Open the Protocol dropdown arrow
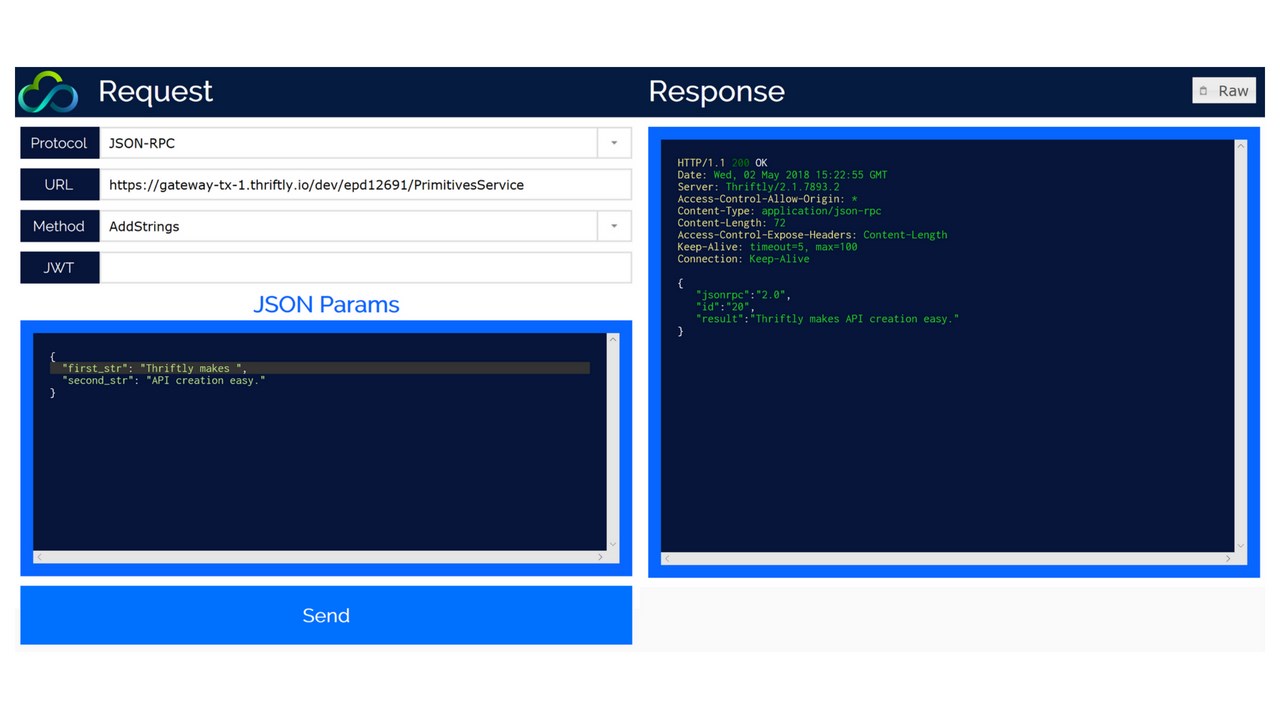The width and height of the screenshot is (1280, 720). 614,143
